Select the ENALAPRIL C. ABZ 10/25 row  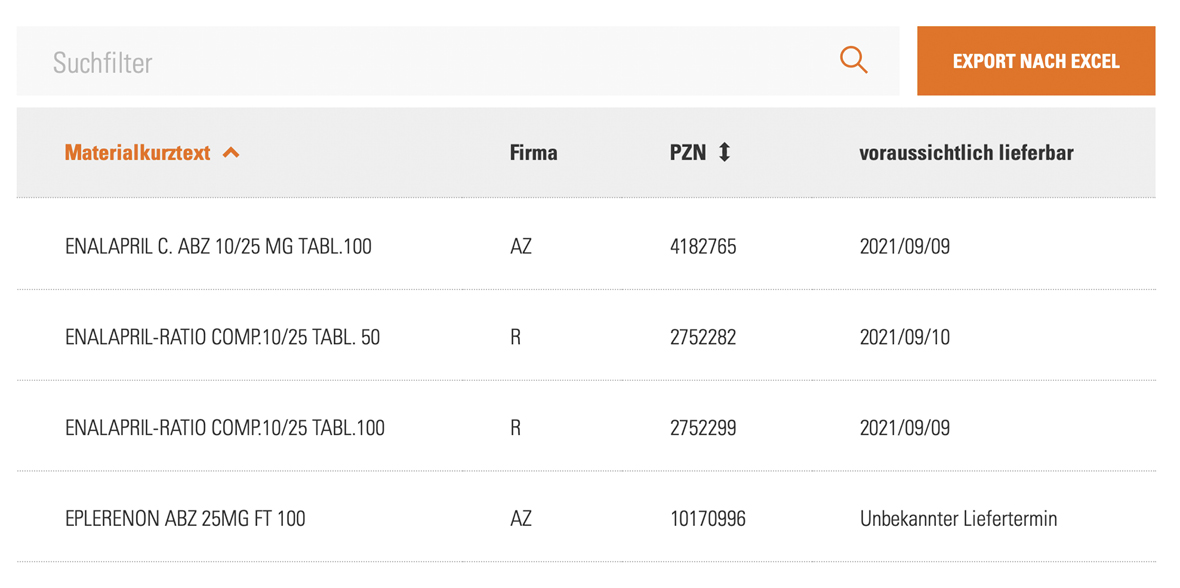tap(218, 246)
